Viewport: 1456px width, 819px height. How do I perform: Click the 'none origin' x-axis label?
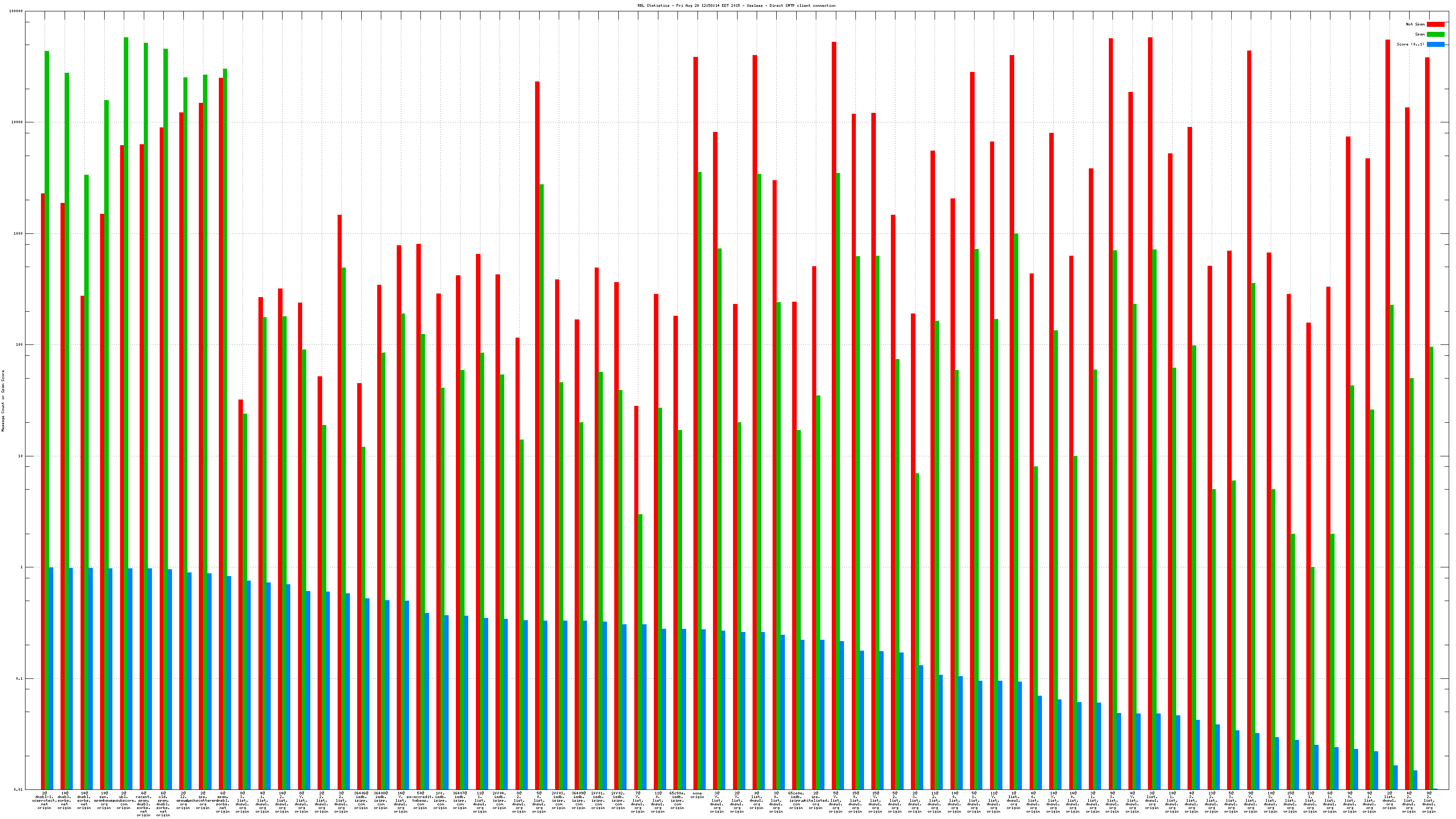point(697,795)
